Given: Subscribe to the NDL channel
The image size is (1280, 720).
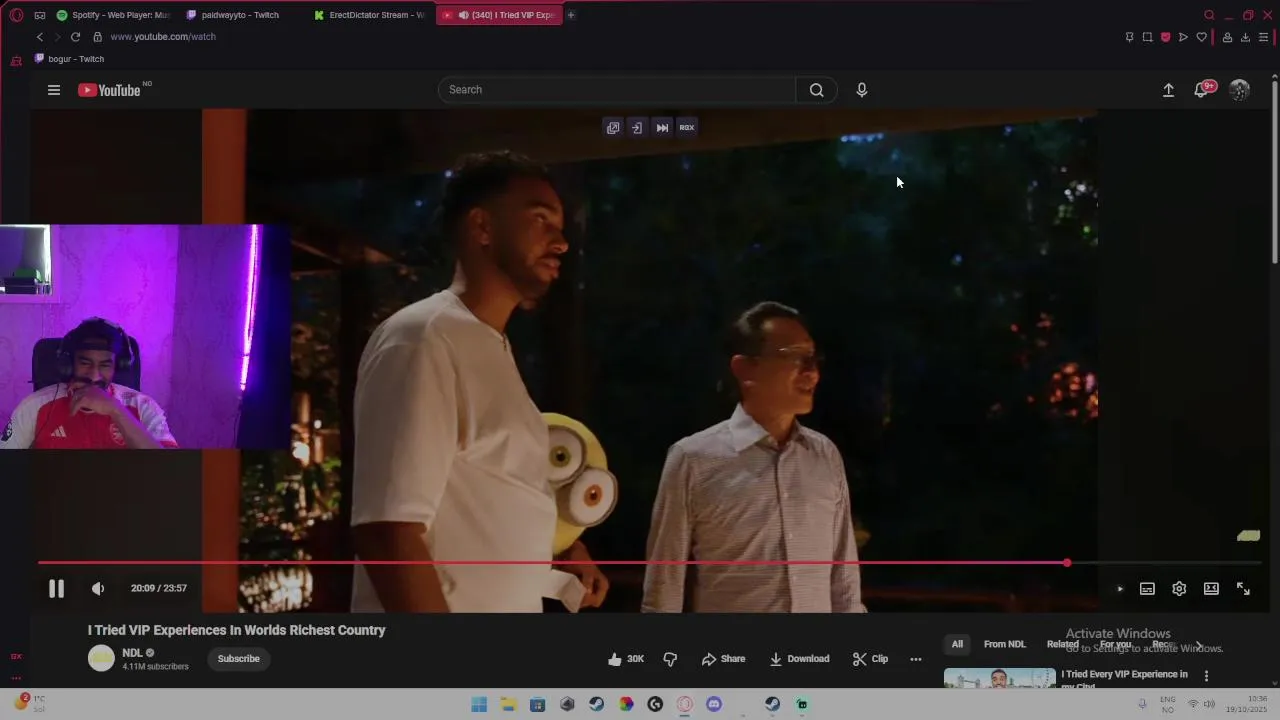Looking at the screenshot, I should point(238,659).
